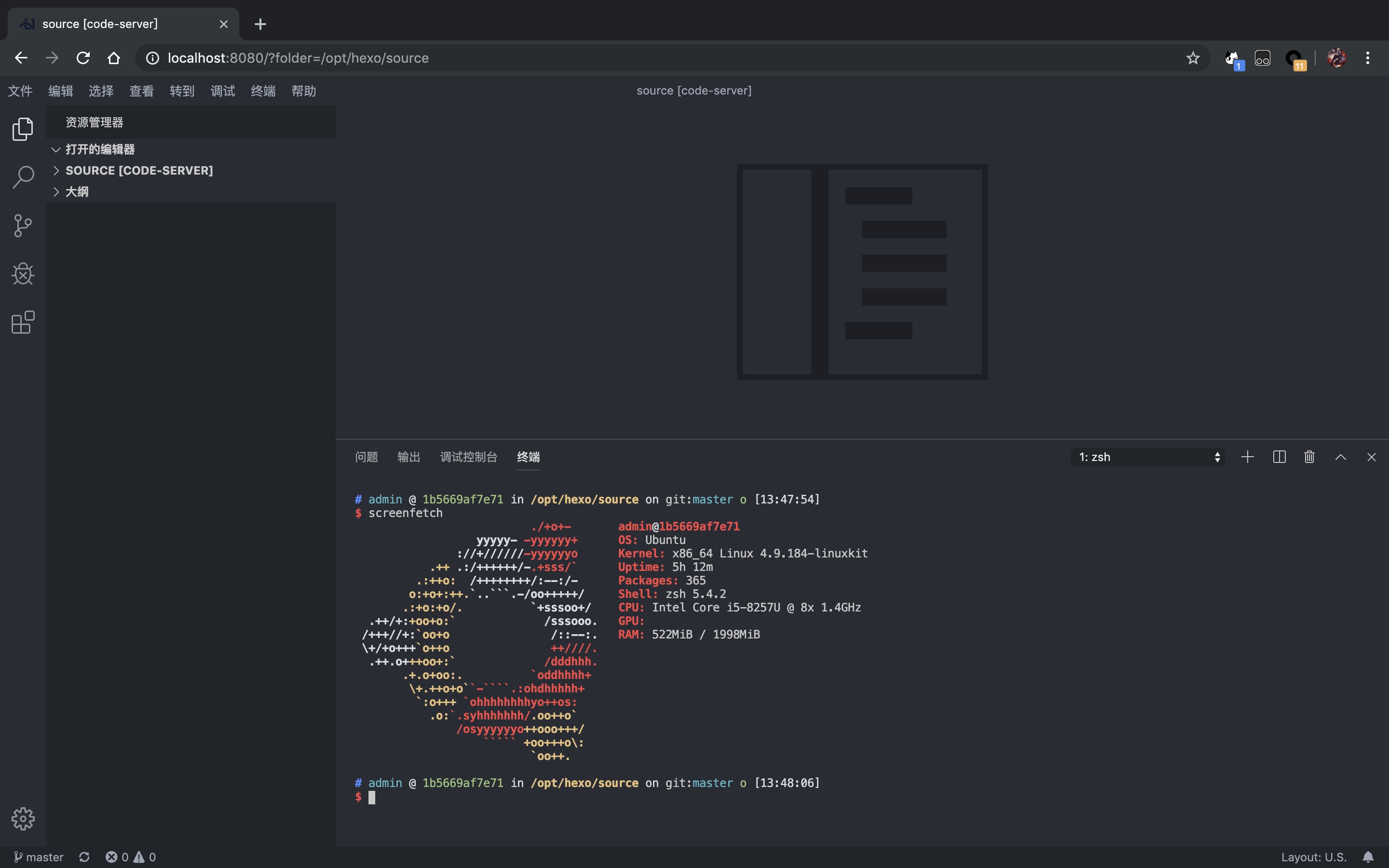This screenshot has height=868, width=1389.
Task: Open the 文件 menu
Action: [20, 91]
